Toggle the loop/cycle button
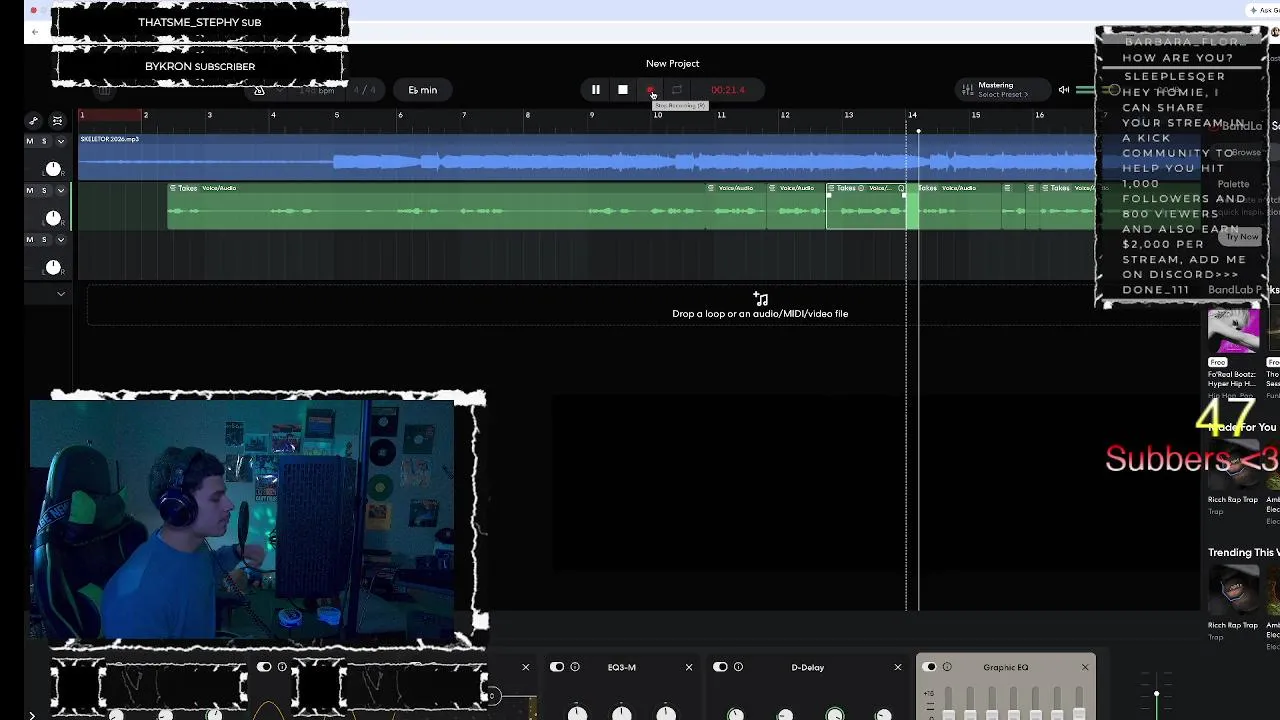Image resolution: width=1280 pixels, height=720 pixels. (x=677, y=90)
